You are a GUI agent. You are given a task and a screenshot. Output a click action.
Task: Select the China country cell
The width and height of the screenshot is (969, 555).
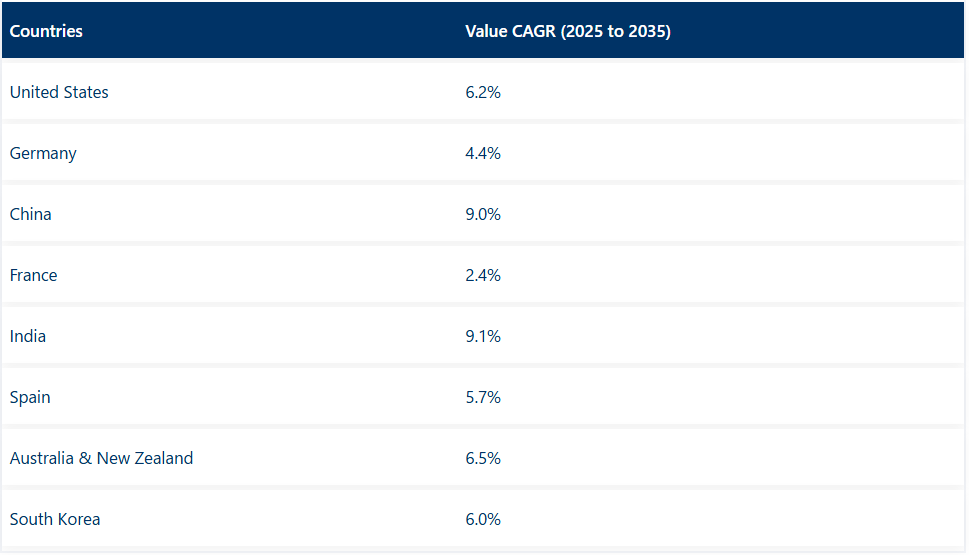pos(31,214)
